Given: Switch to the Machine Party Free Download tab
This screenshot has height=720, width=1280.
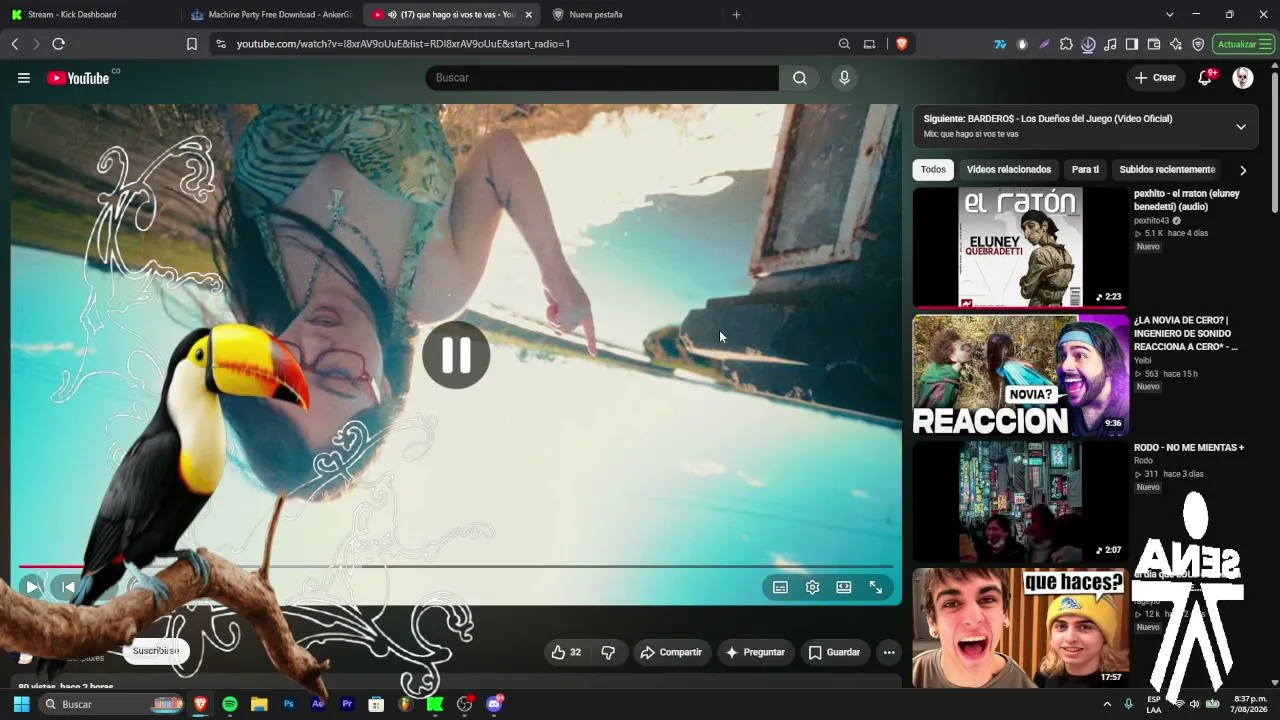Looking at the screenshot, I should tap(270, 14).
